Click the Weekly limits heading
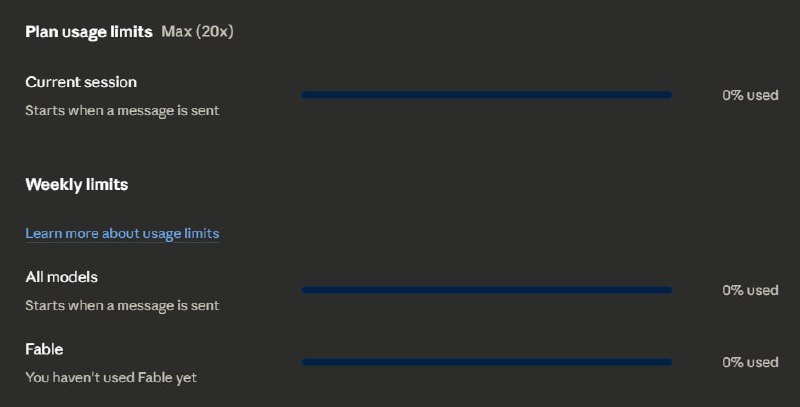Screen dimensions: 800x407 pyautogui.click(x=77, y=184)
